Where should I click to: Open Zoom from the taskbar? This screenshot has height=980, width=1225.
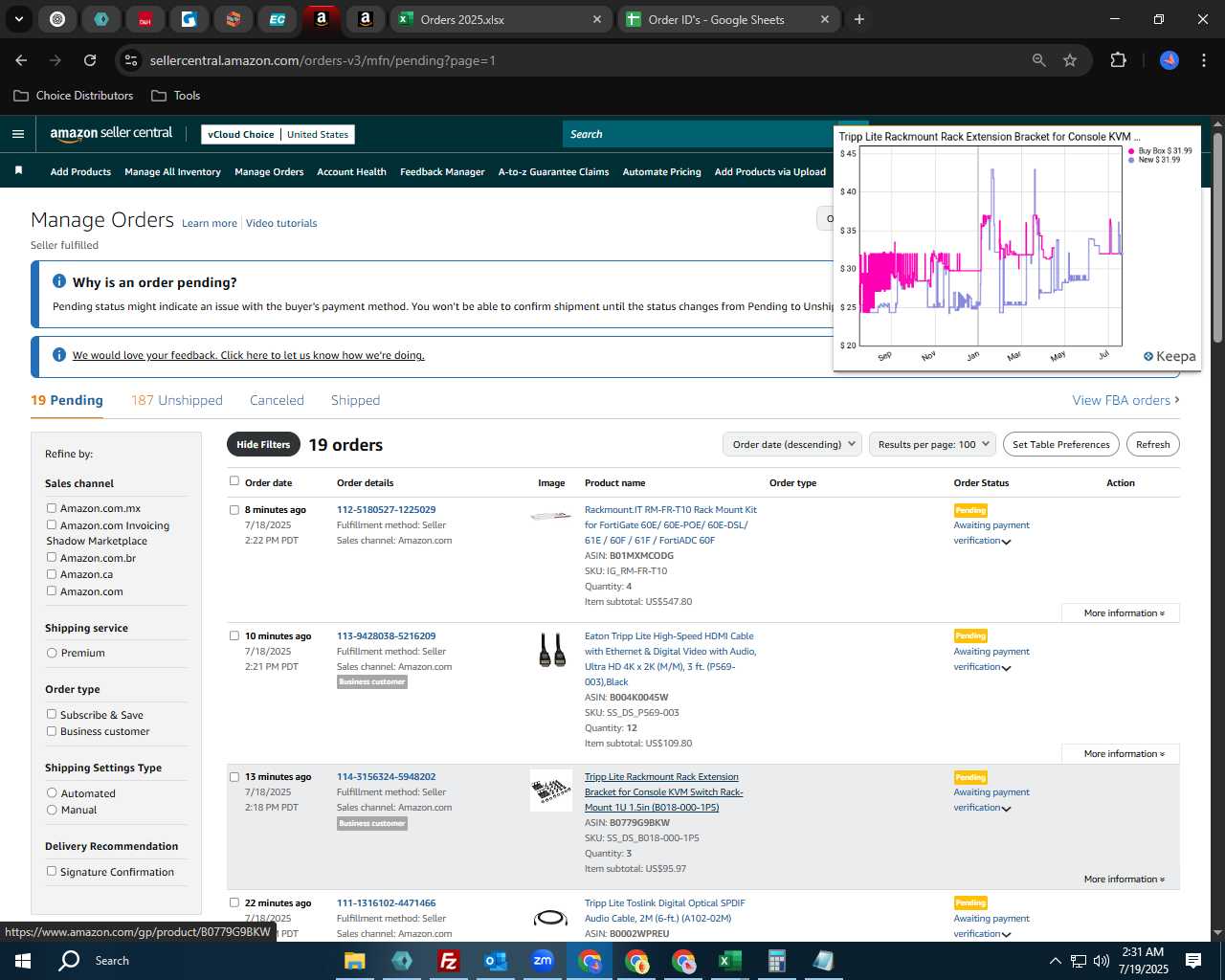click(543, 961)
